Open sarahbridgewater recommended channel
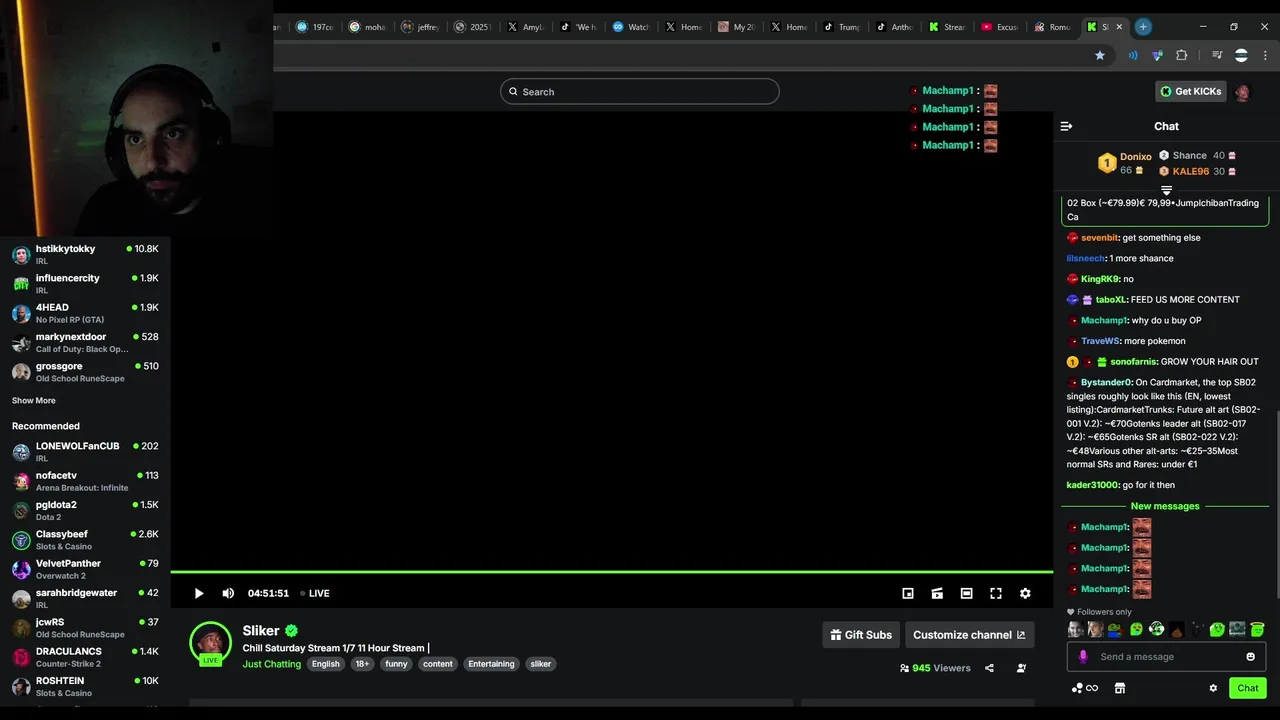The height and width of the screenshot is (720, 1280). [x=85, y=598]
